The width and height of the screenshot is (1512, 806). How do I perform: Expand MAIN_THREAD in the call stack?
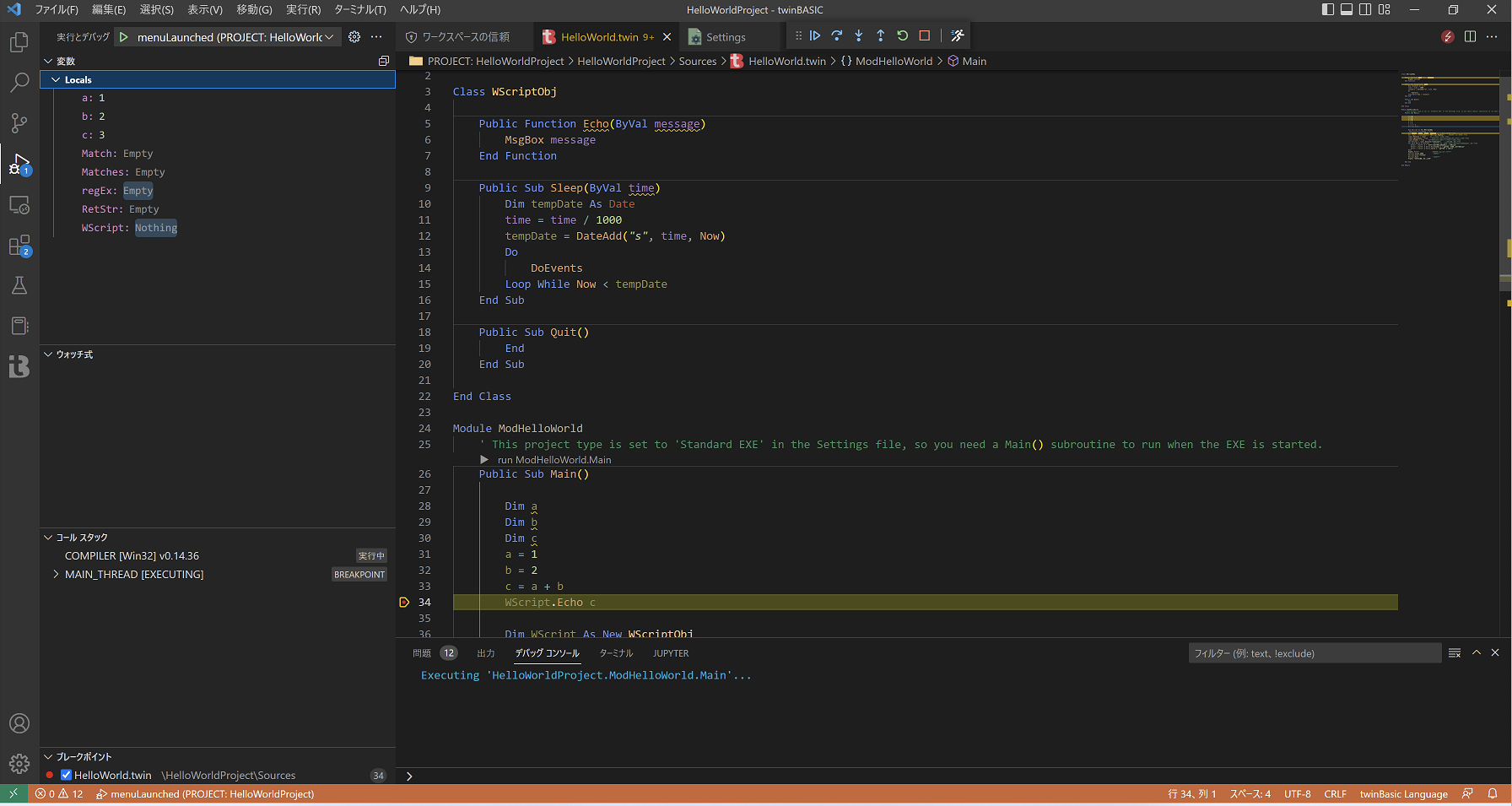(x=56, y=574)
